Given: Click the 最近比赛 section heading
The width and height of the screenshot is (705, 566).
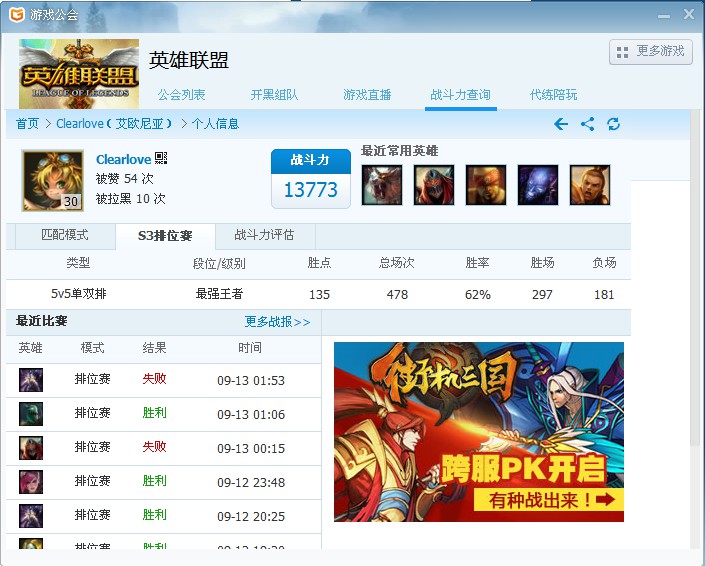Looking at the screenshot, I should coord(41,321).
